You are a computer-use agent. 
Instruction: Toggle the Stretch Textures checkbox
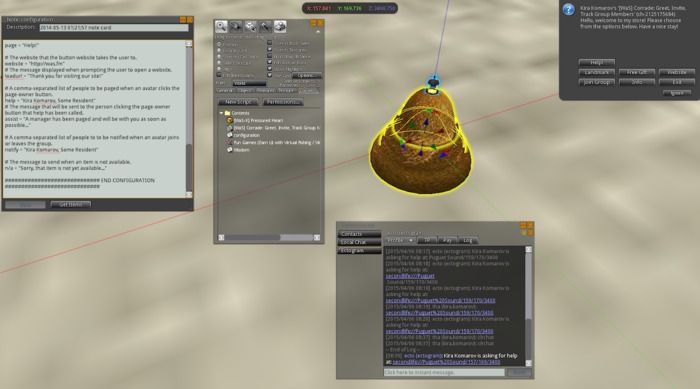(270, 50)
